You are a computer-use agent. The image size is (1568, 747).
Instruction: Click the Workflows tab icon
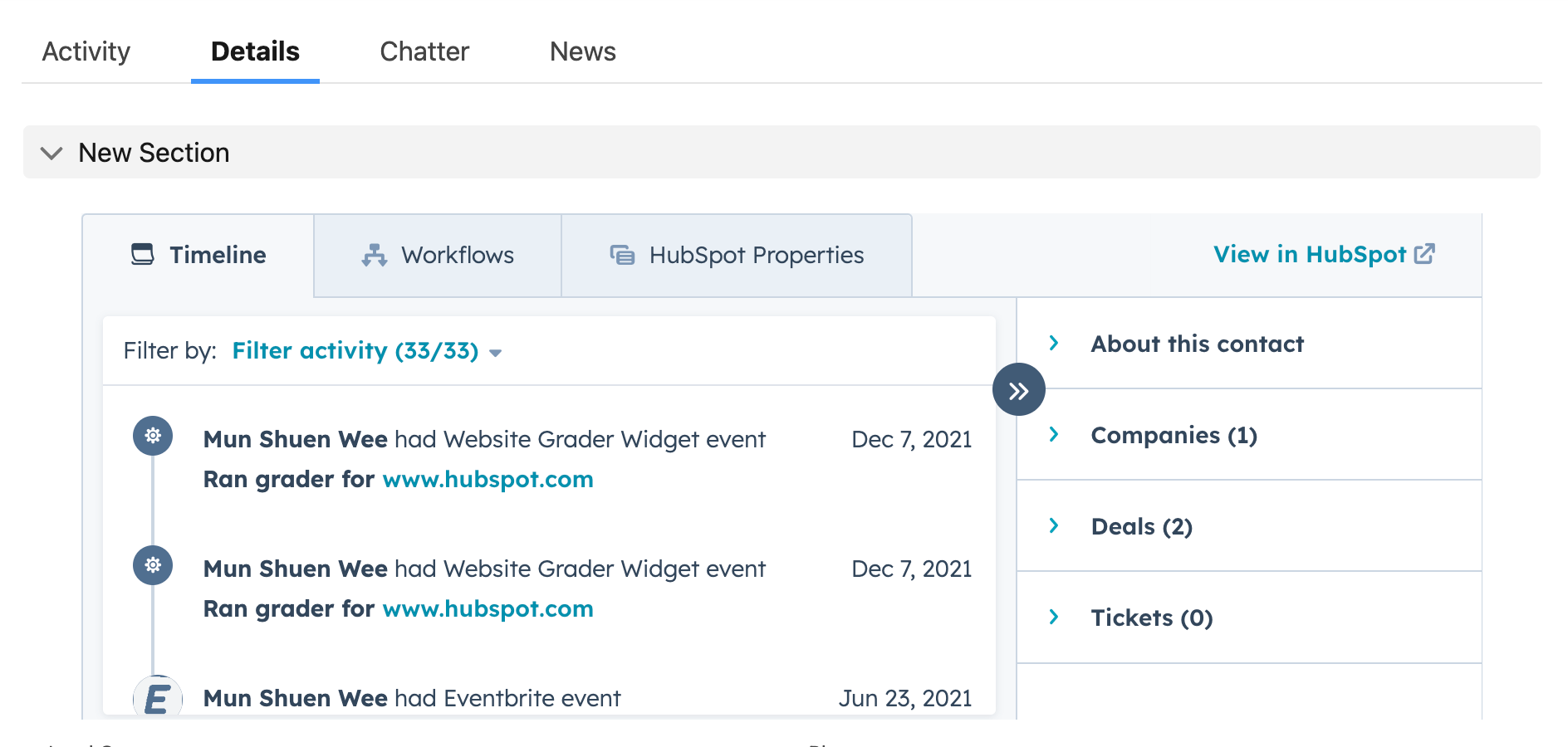pyautogui.click(x=375, y=255)
